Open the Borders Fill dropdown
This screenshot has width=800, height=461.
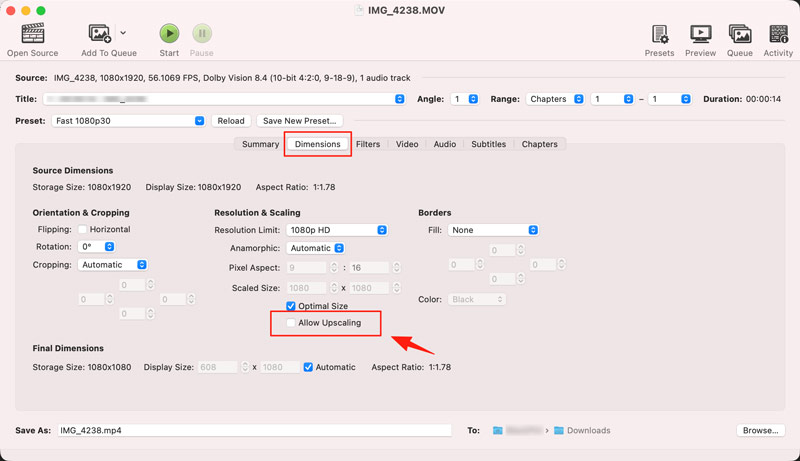492,230
